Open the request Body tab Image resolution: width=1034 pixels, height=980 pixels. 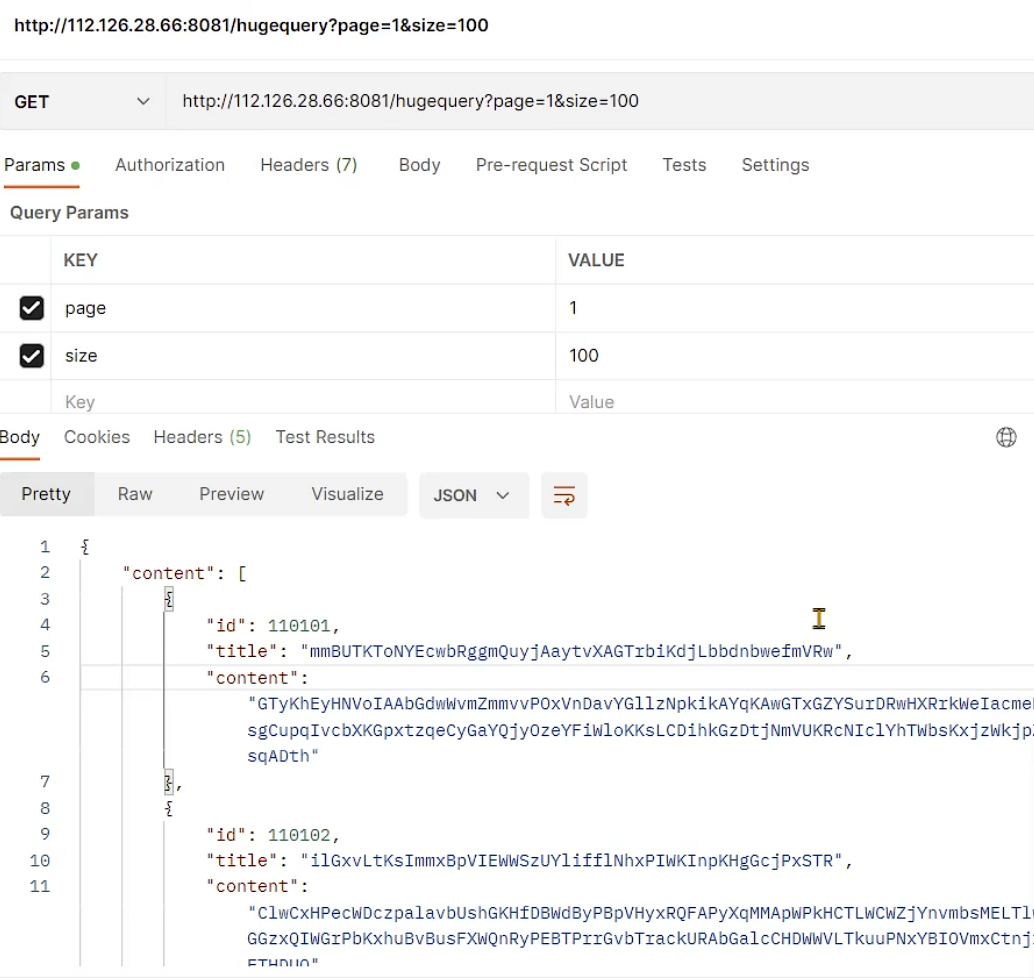(x=419, y=165)
